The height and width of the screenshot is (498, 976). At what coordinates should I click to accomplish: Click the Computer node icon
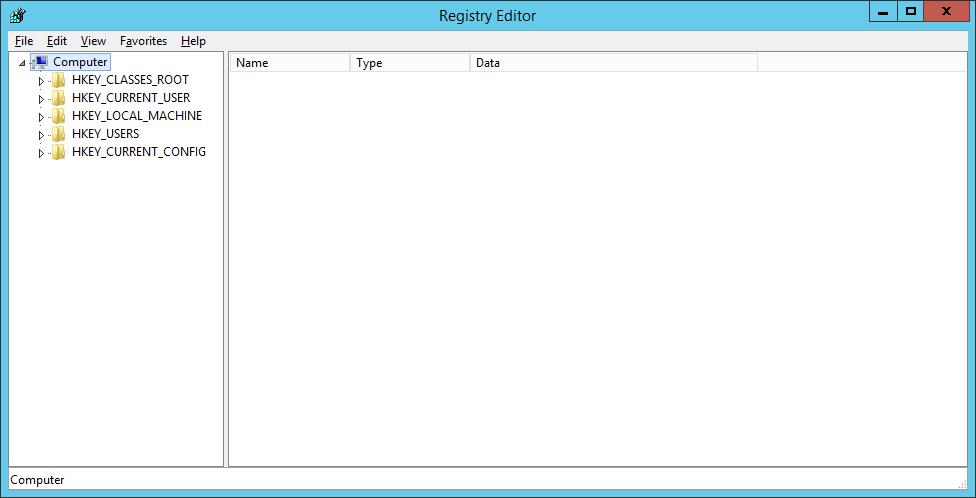click(x=41, y=62)
